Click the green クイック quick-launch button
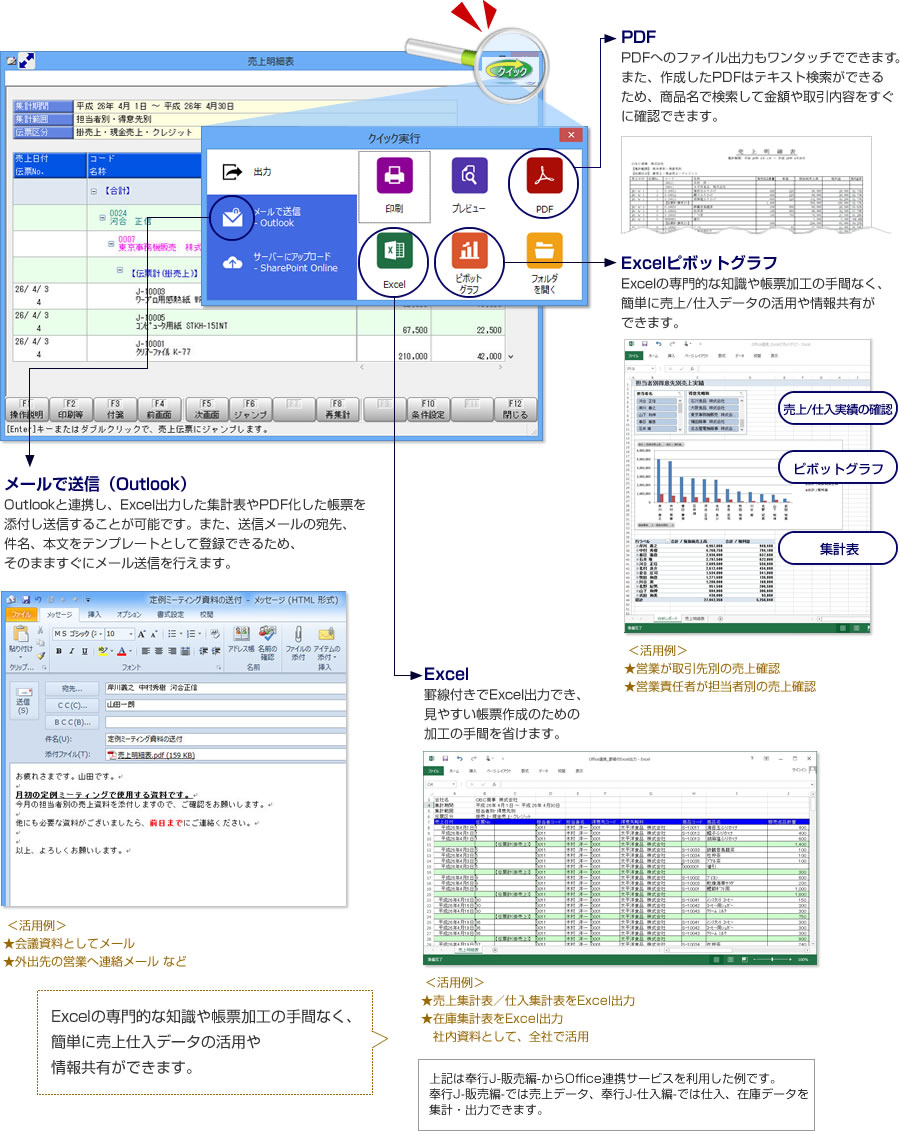 [x=511, y=71]
